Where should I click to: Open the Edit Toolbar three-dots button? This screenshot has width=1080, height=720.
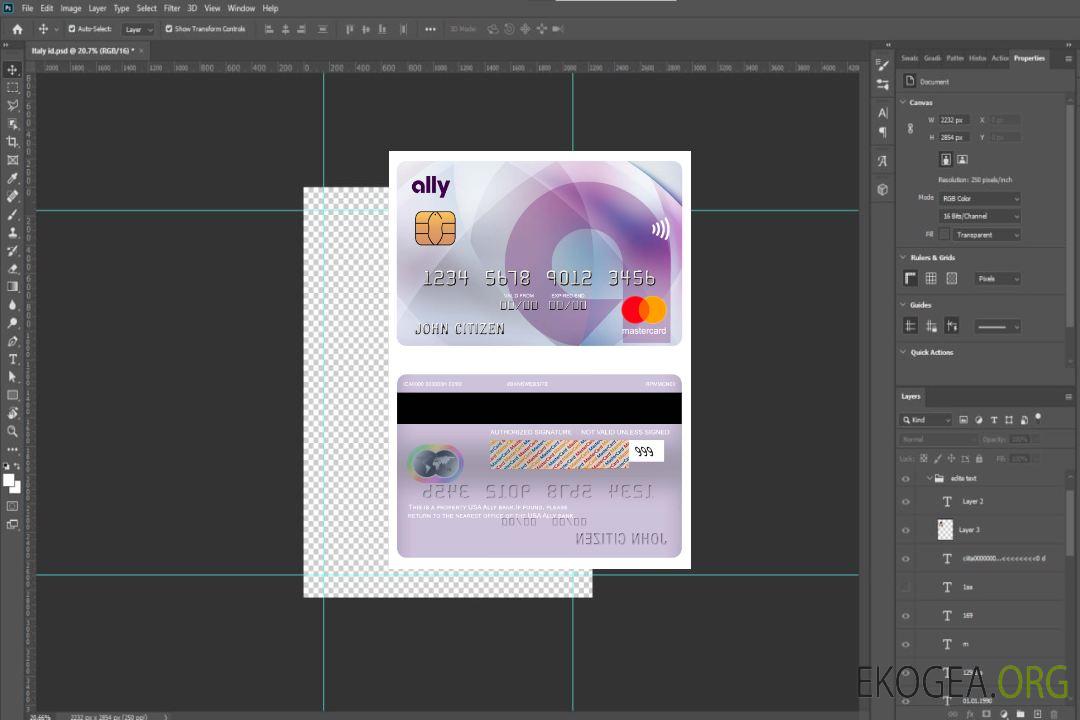click(x=12, y=449)
